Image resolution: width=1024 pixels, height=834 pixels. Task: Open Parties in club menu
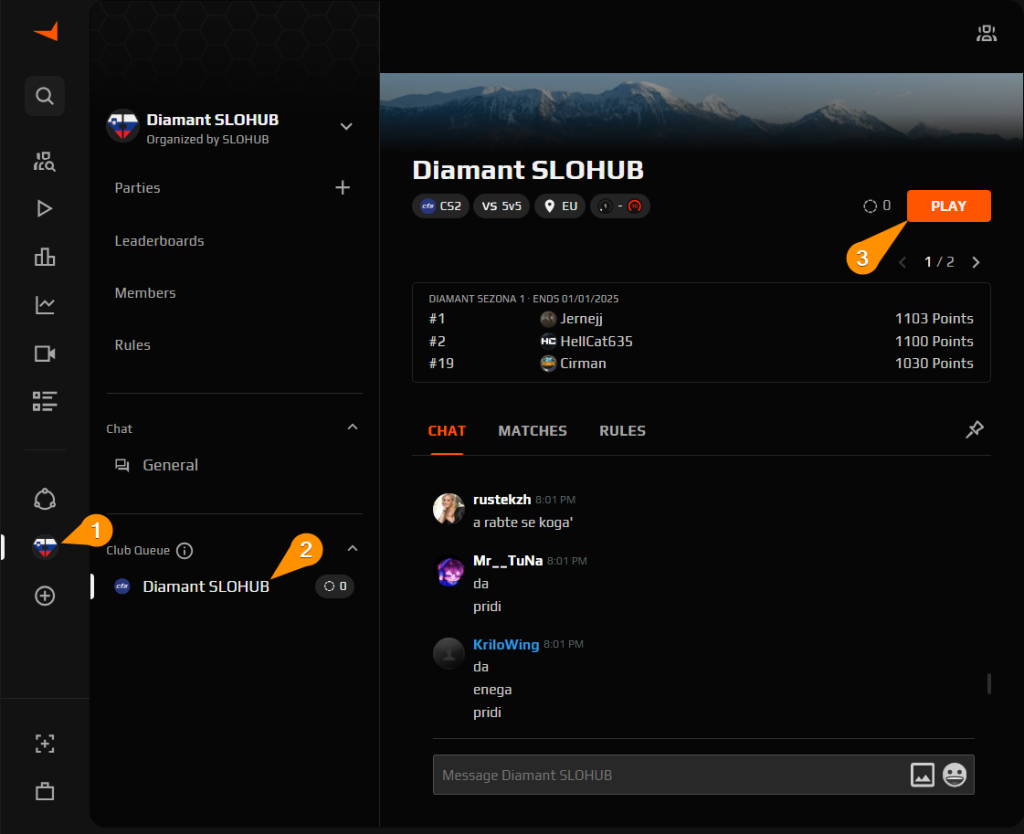tap(137, 188)
